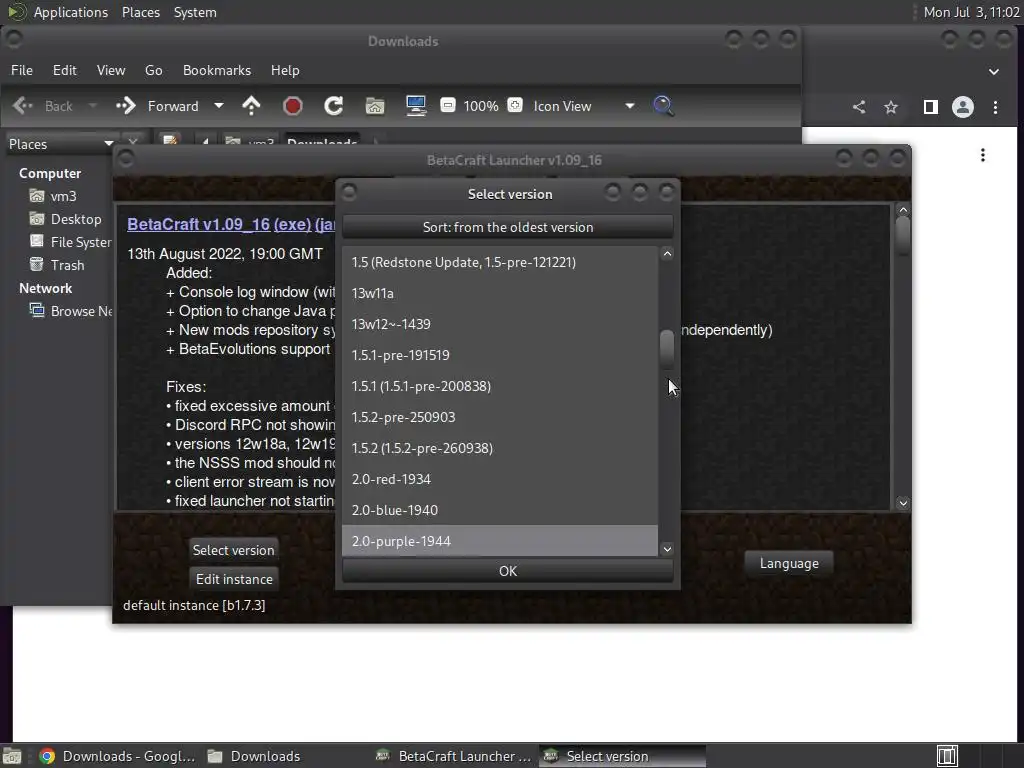Click the Forward arrow icon in file manager
This screenshot has width=1024, height=768.
(x=125, y=106)
